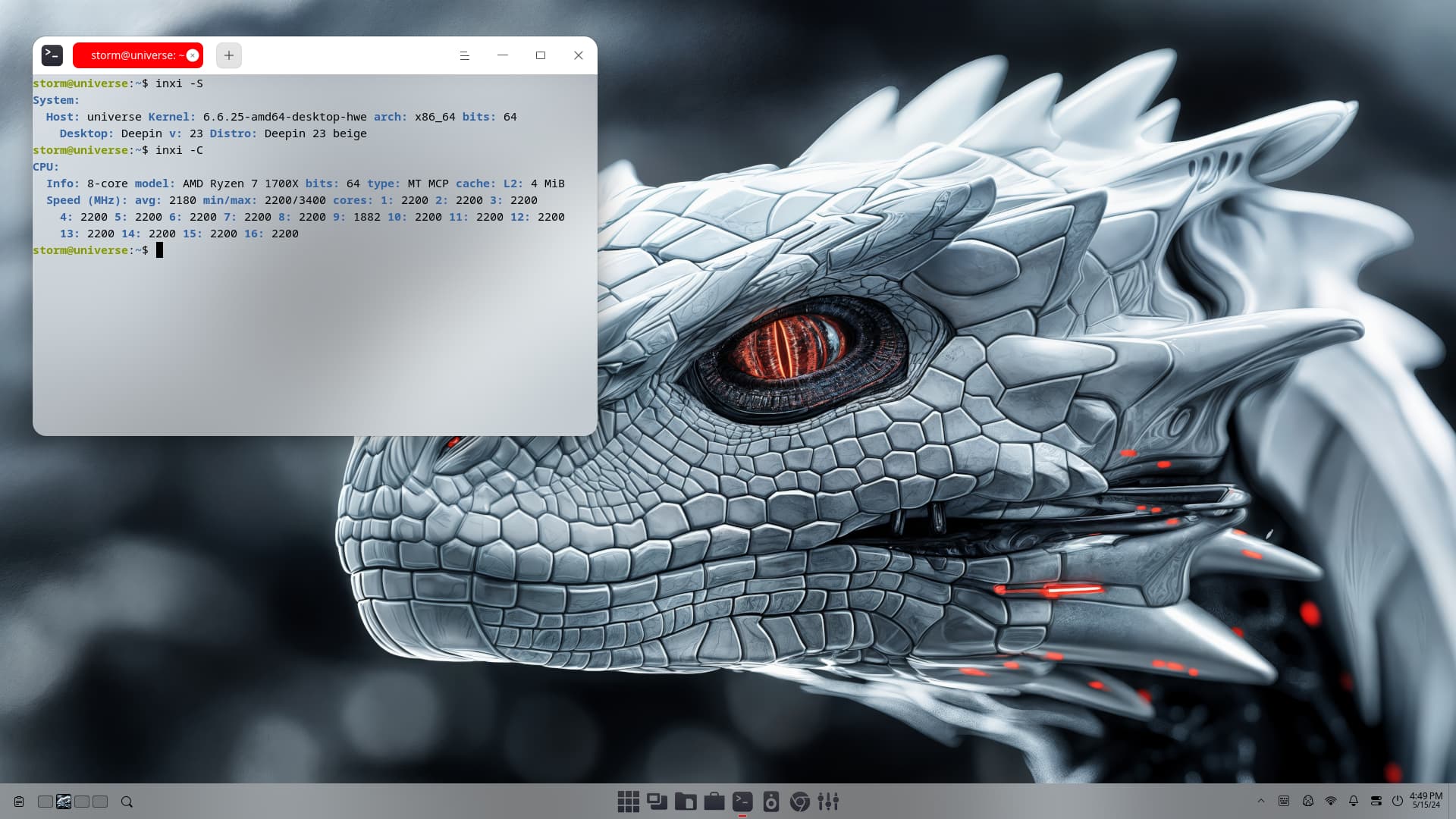Select the storm@universe terminal tab
Image resolution: width=1456 pixels, height=819 pixels.
coord(137,55)
